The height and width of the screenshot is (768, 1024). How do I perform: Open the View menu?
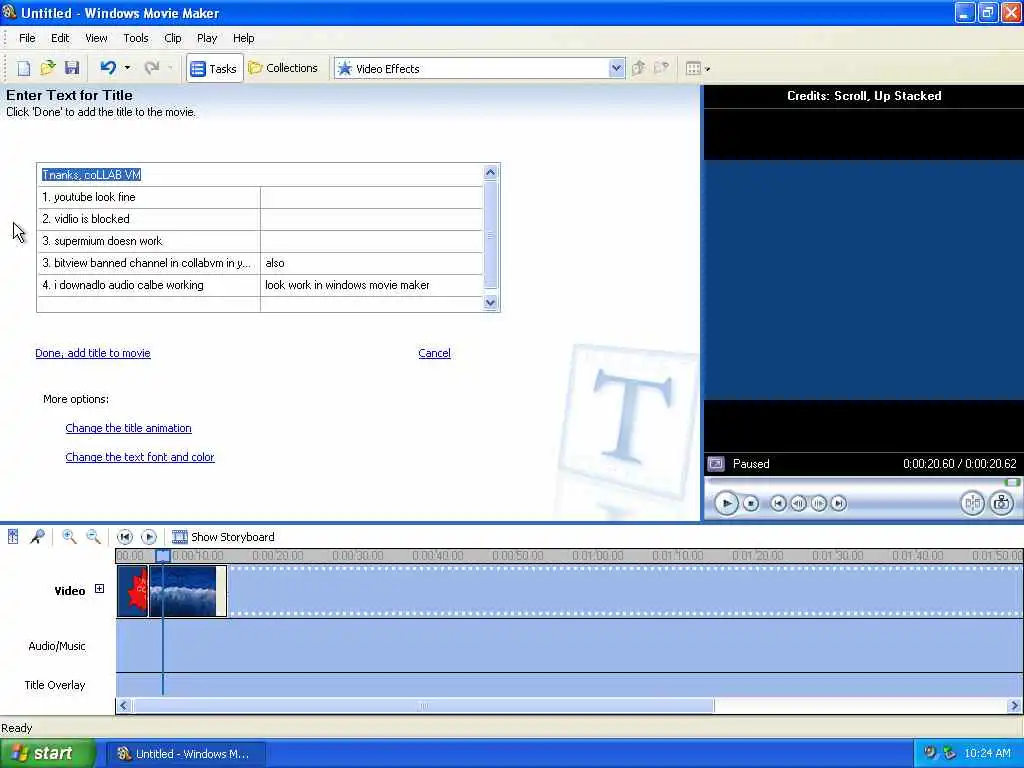tap(96, 38)
